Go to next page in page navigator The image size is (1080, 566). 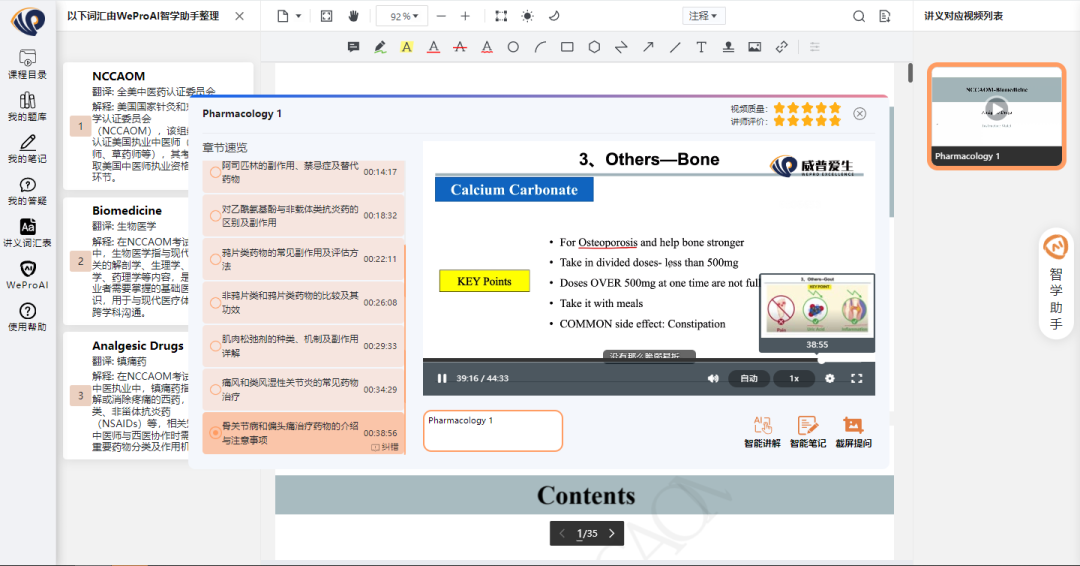pos(611,534)
